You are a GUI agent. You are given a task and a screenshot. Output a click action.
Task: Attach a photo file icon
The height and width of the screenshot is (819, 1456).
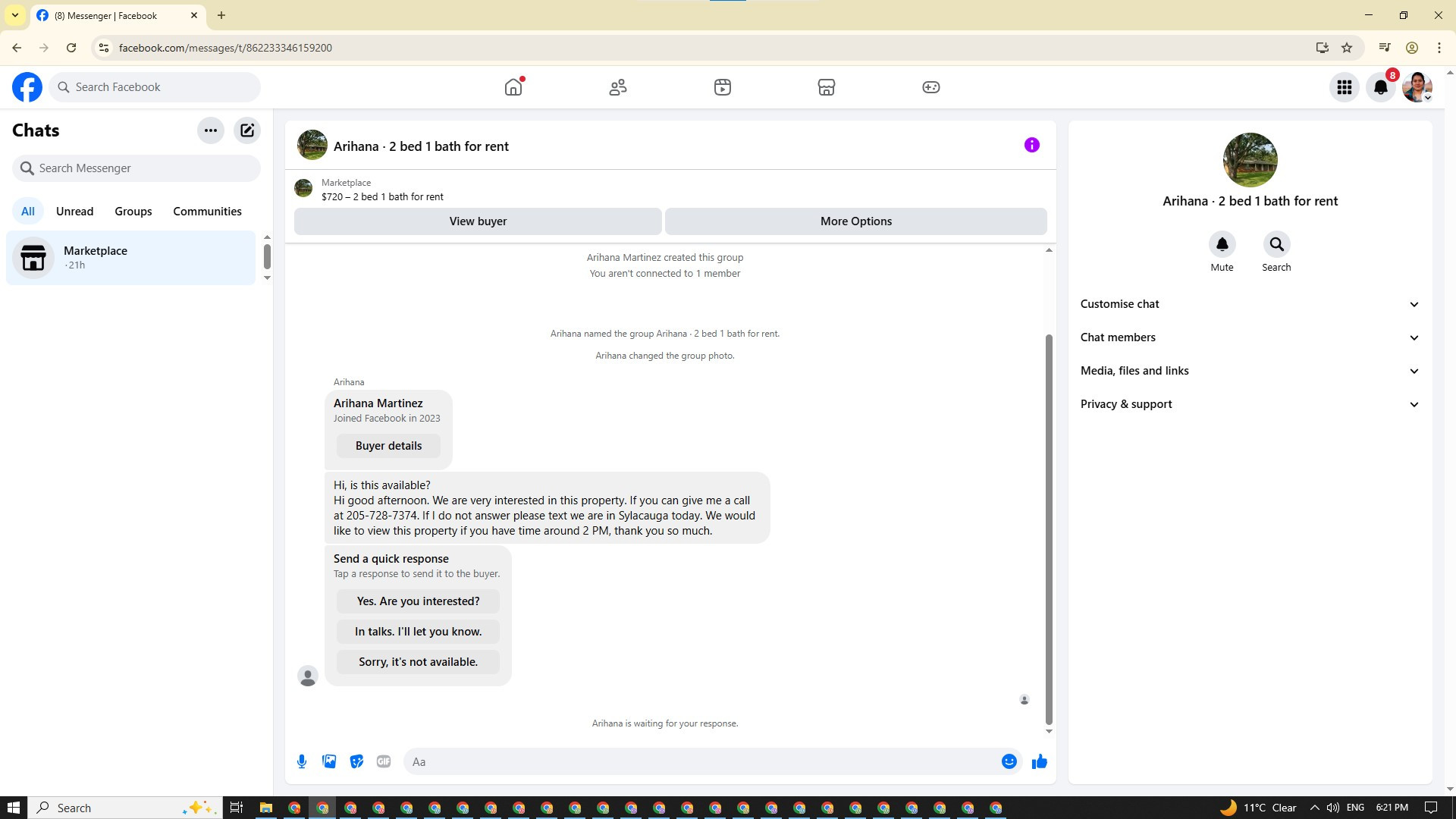[x=329, y=761]
